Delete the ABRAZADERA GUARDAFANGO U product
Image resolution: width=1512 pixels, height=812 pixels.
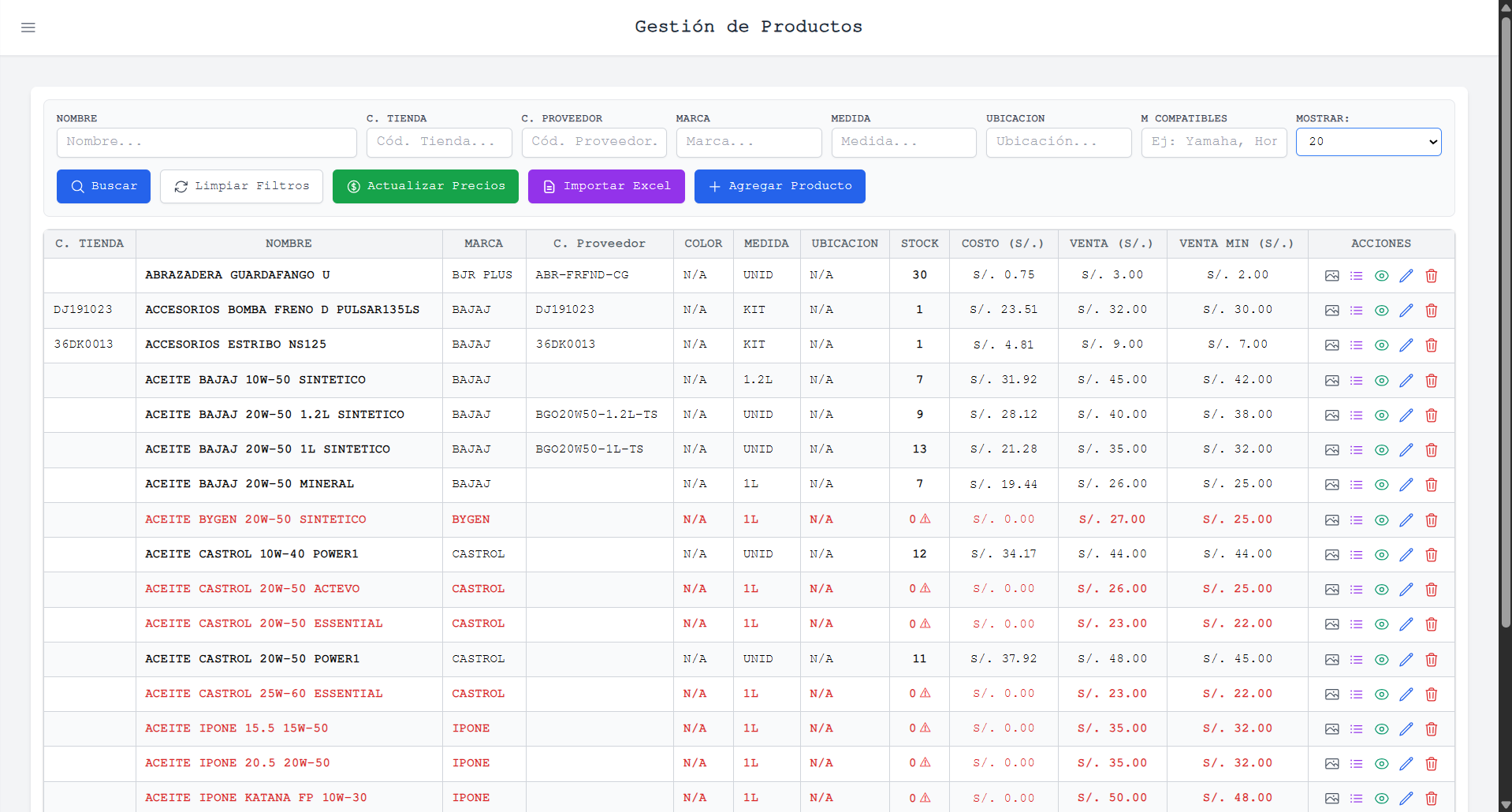click(x=1432, y=276)
